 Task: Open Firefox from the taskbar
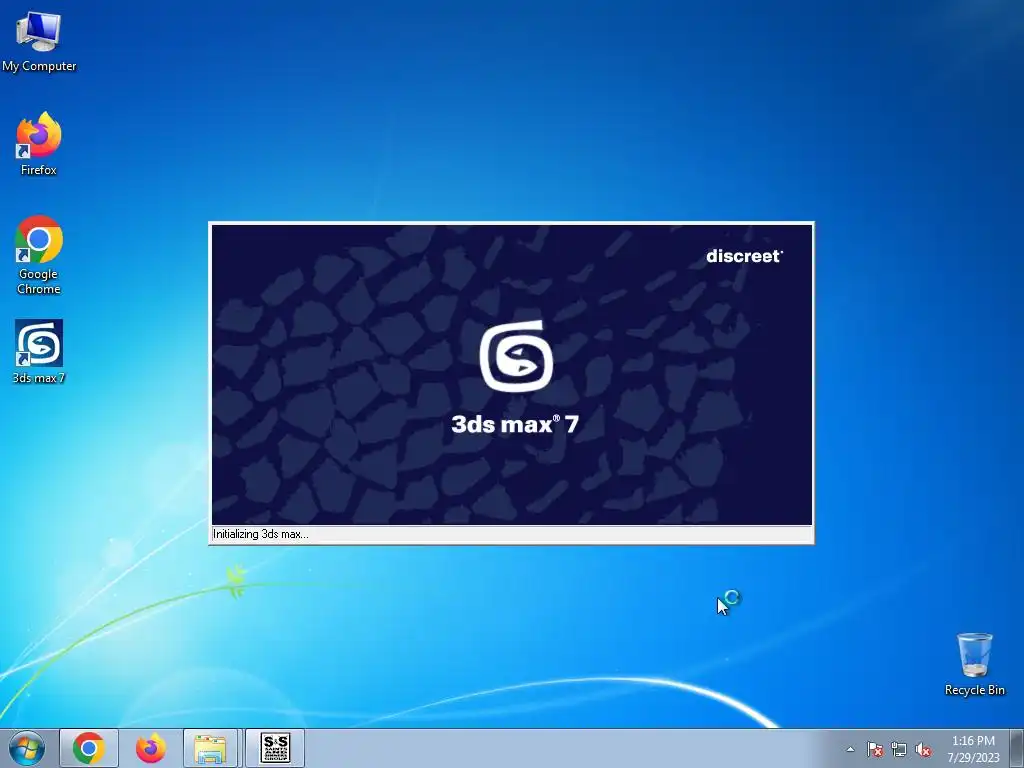tap(151, 748)
